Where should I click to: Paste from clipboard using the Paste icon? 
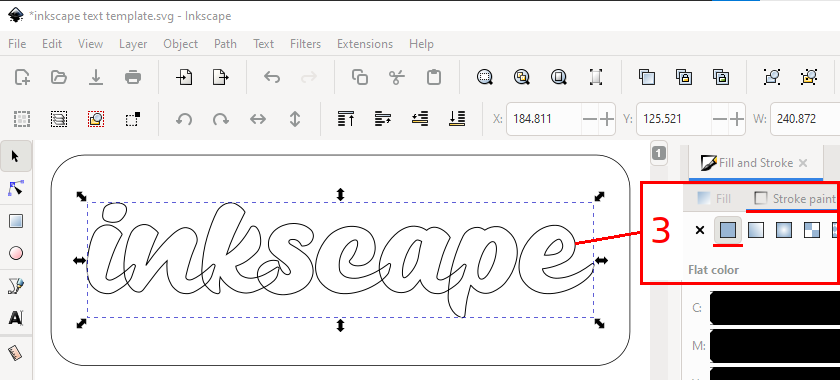(x=433, y=77)
